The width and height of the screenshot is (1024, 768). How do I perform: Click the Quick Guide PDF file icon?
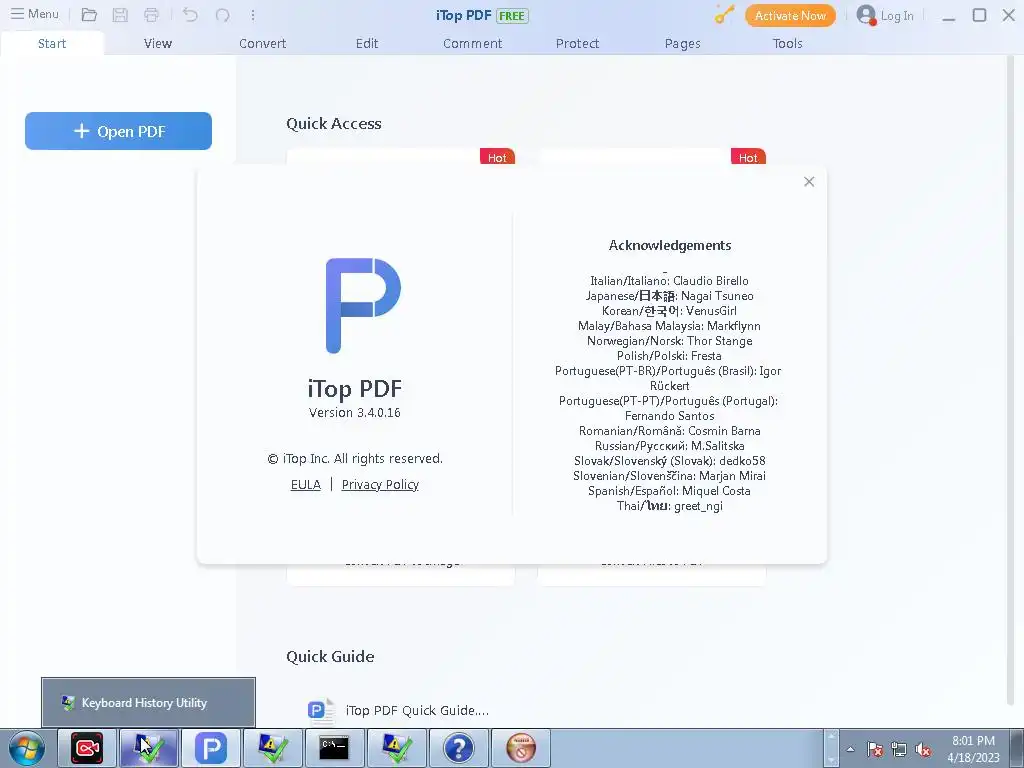coord(321,711)
